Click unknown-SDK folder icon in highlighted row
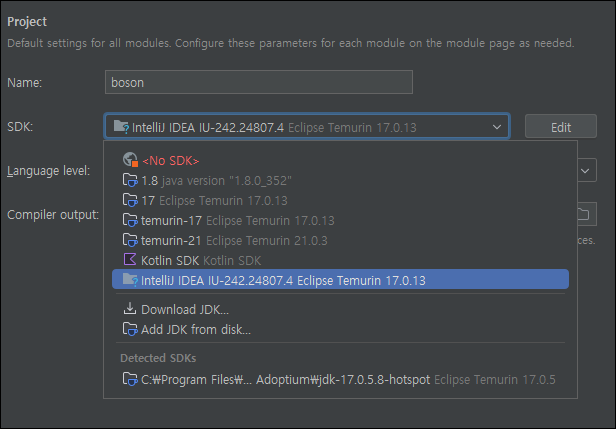 click(130, 279)
